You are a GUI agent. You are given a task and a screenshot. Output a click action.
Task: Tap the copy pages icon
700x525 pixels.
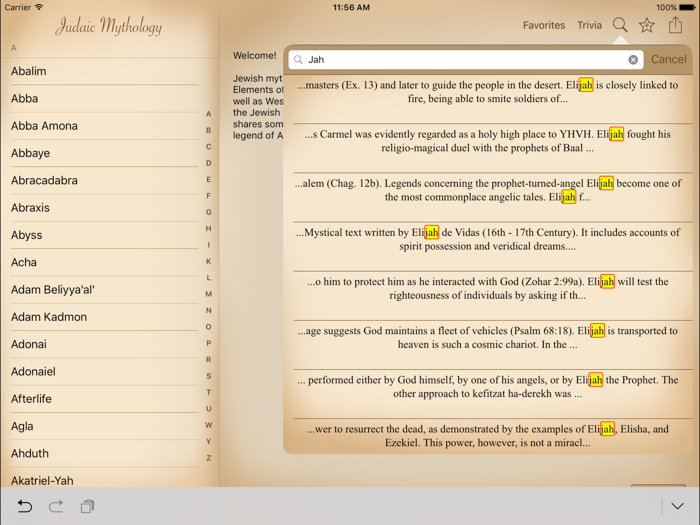pos(87,507)
